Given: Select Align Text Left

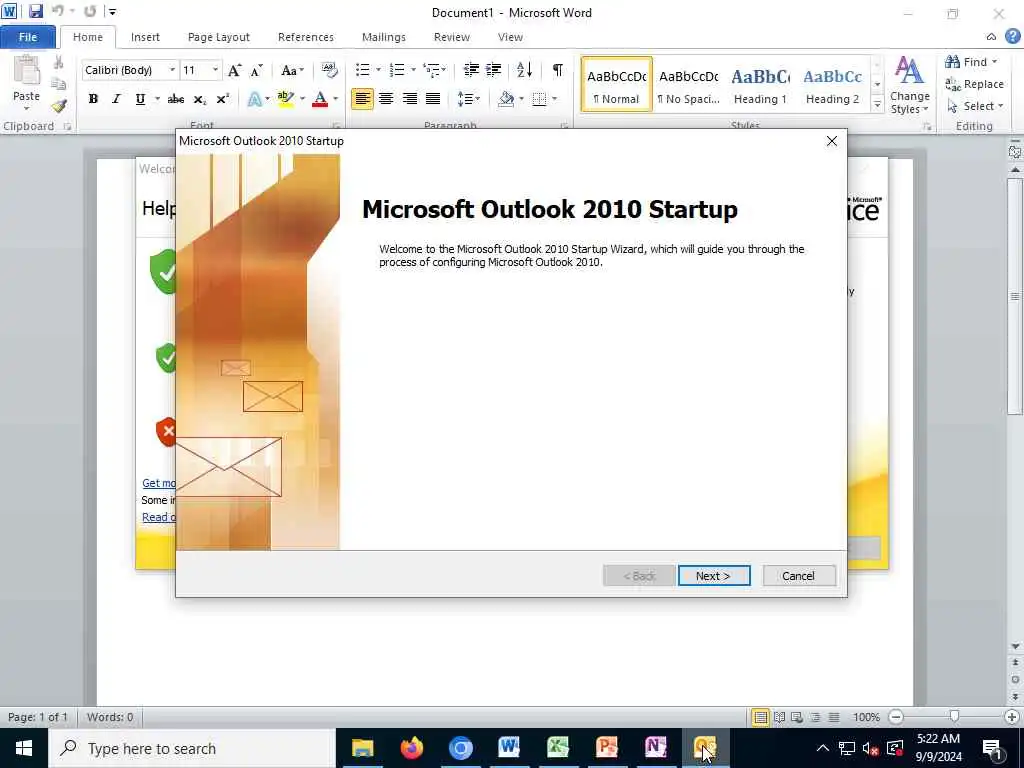Looking at the screenshot, I should pyautogui.click(x=362, y=99).
